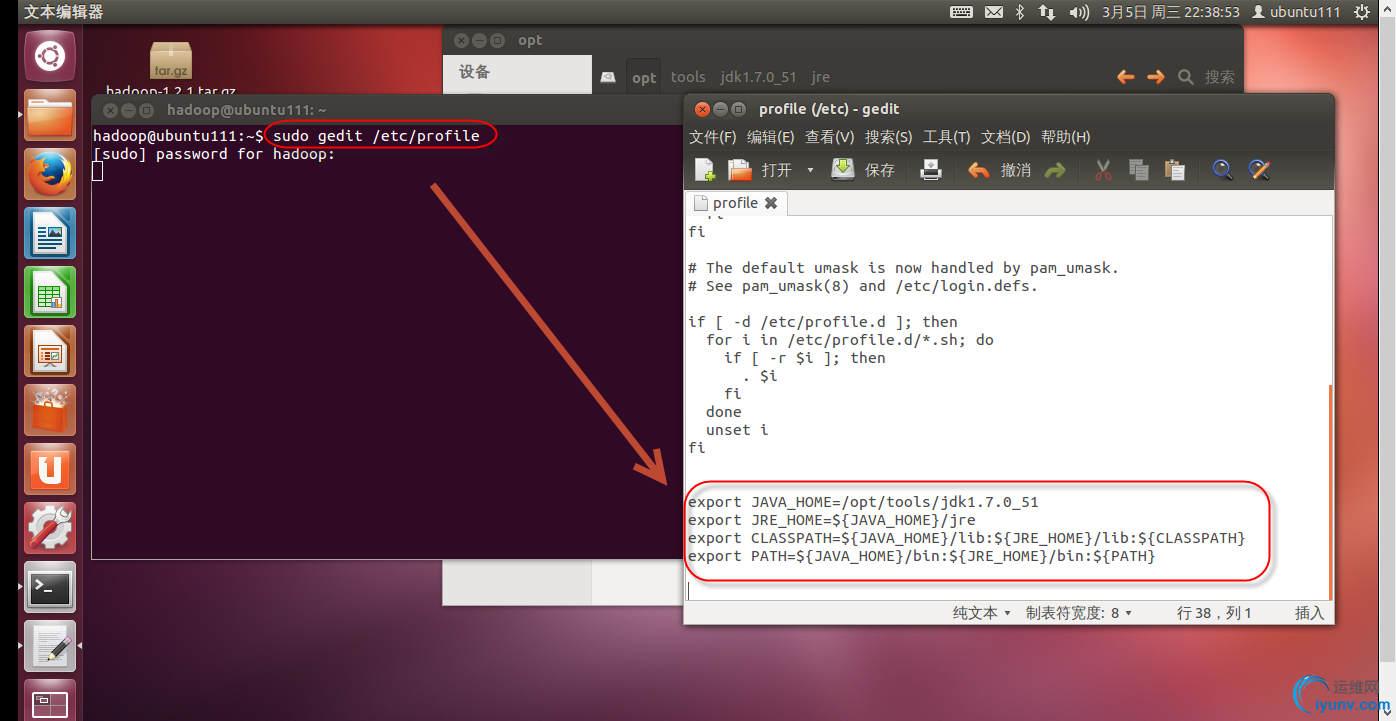Launch Firefox from the Ubuntu dock
The width and height of the screenshot is (1396, 721).
pos(50,174)
